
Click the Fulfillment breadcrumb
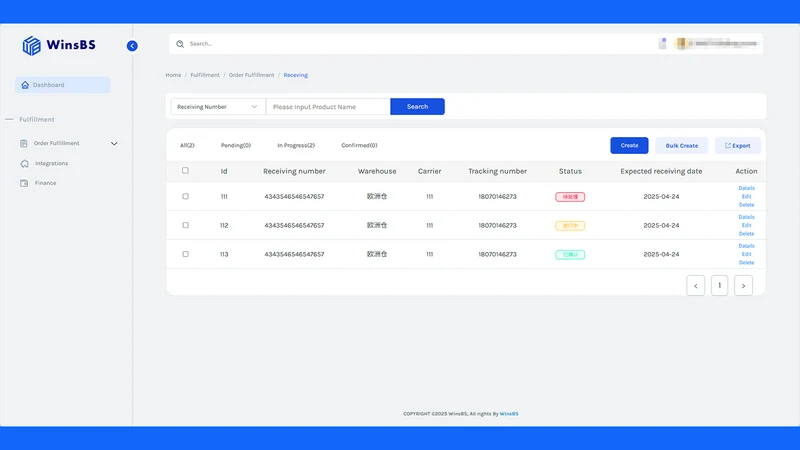tap(205, 75)
